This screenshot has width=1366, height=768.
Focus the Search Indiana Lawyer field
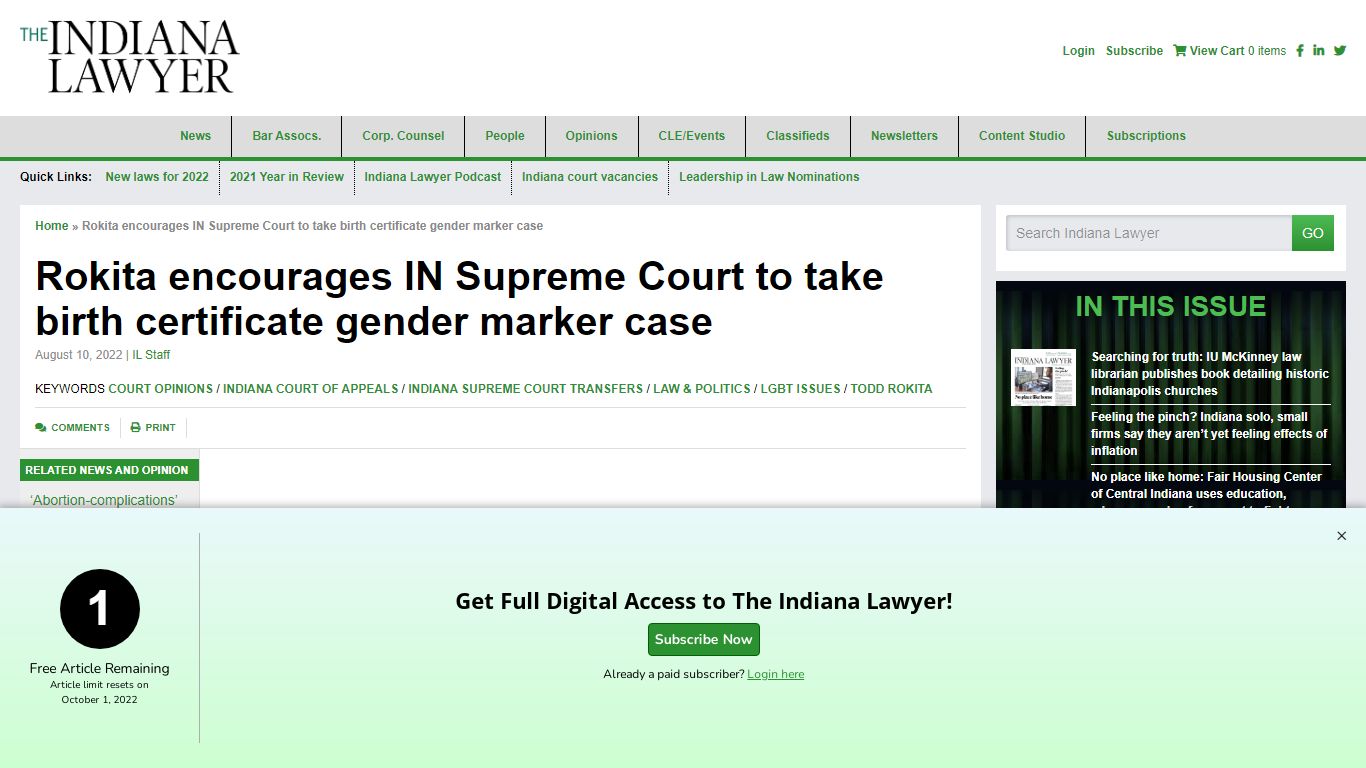coord(1149,233)
